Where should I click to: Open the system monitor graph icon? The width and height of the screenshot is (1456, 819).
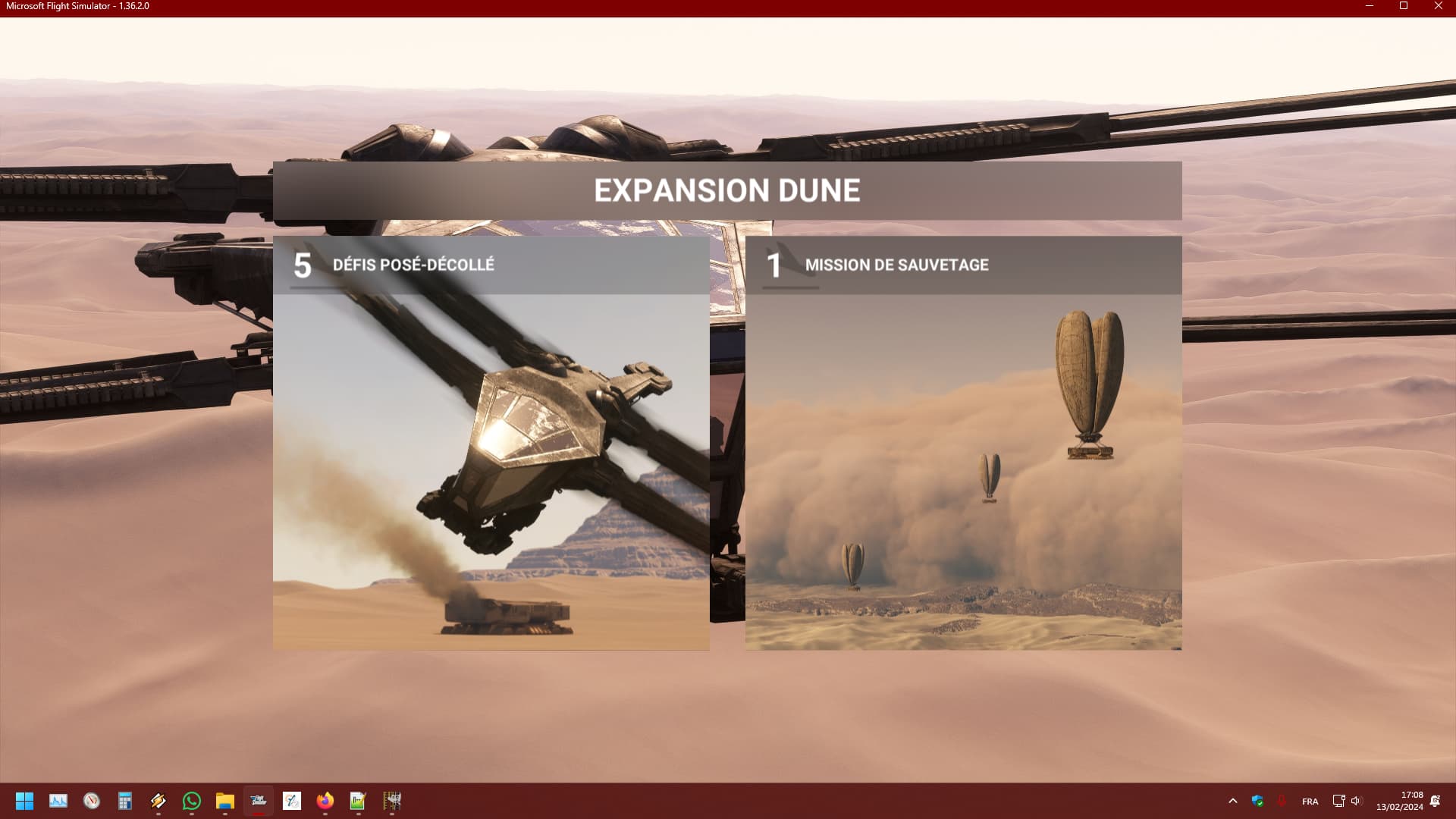[x=58, y=801]
